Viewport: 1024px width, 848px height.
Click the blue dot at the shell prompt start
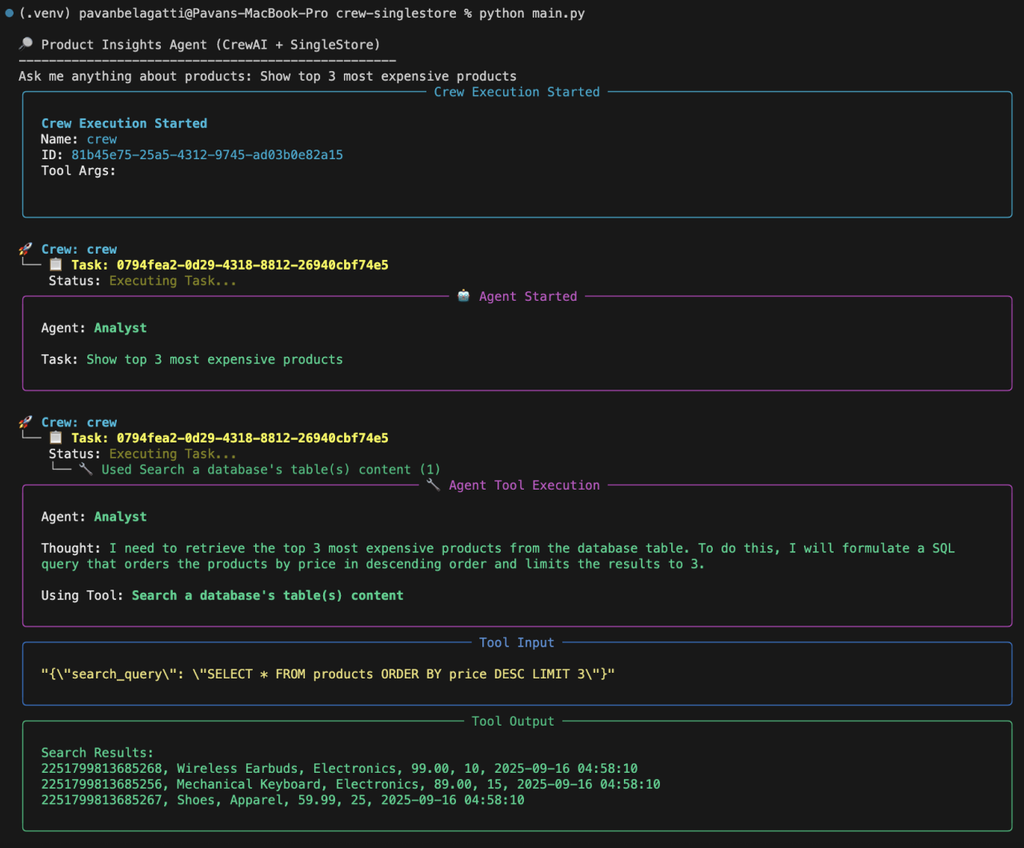[x=9, y=13]
